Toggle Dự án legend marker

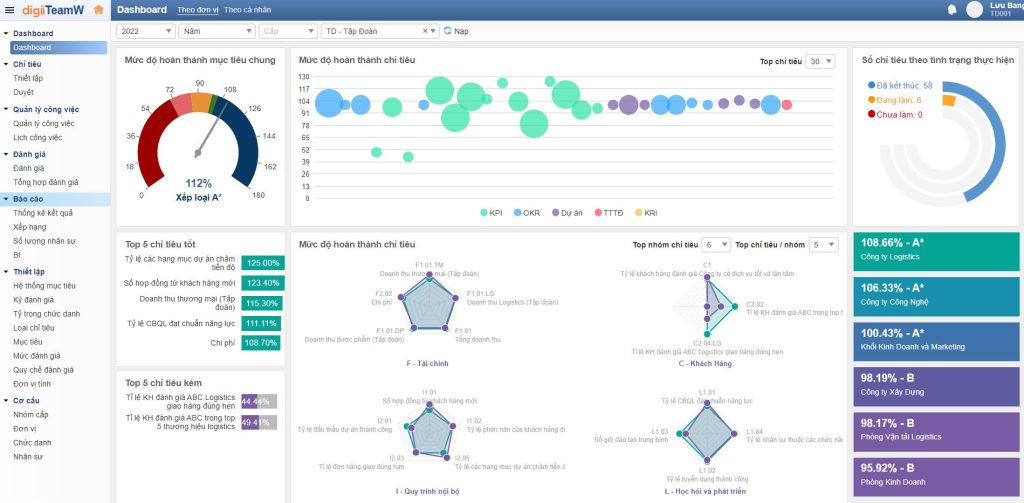click(x=556, y=212)
